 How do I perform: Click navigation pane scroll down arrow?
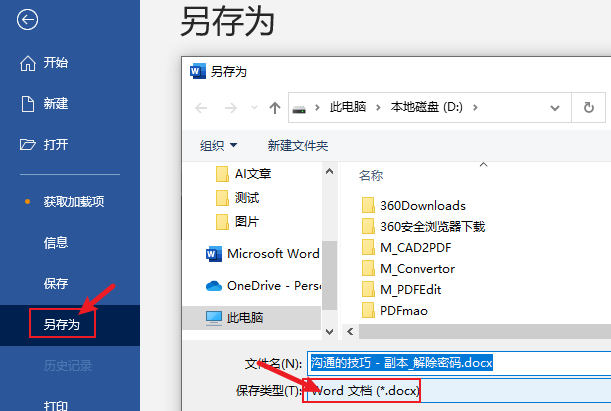pyautogui.click(x=329, y=332)
